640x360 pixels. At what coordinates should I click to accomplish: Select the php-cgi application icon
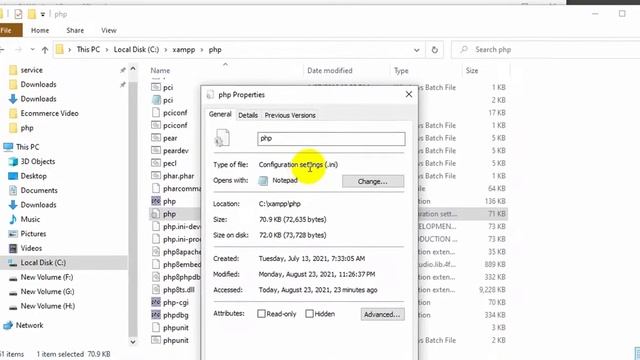tap(156, 302)
